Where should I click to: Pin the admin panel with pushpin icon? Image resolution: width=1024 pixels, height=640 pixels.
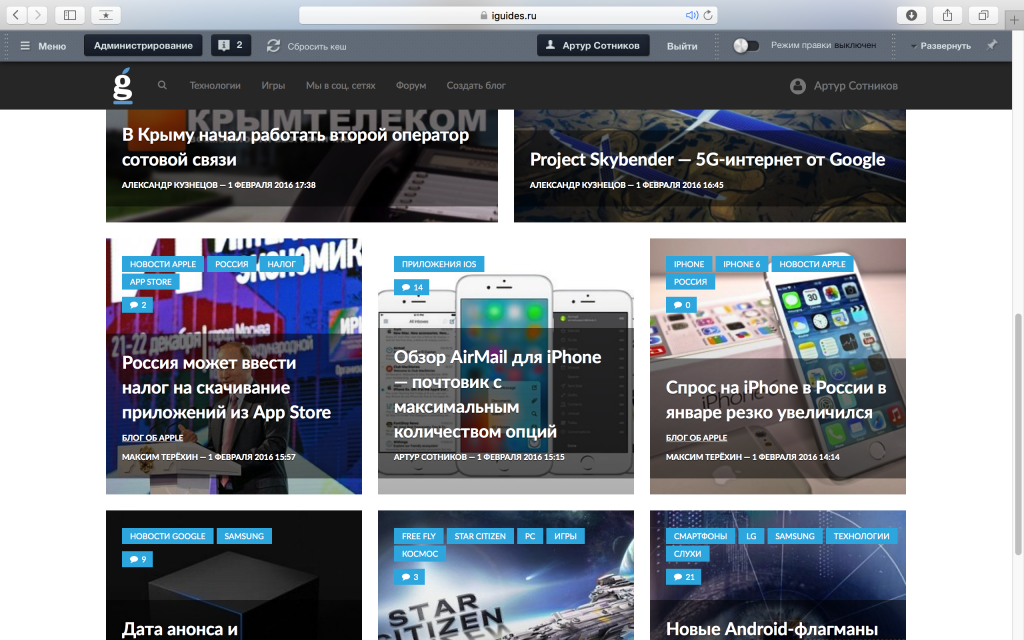point(992,45)
